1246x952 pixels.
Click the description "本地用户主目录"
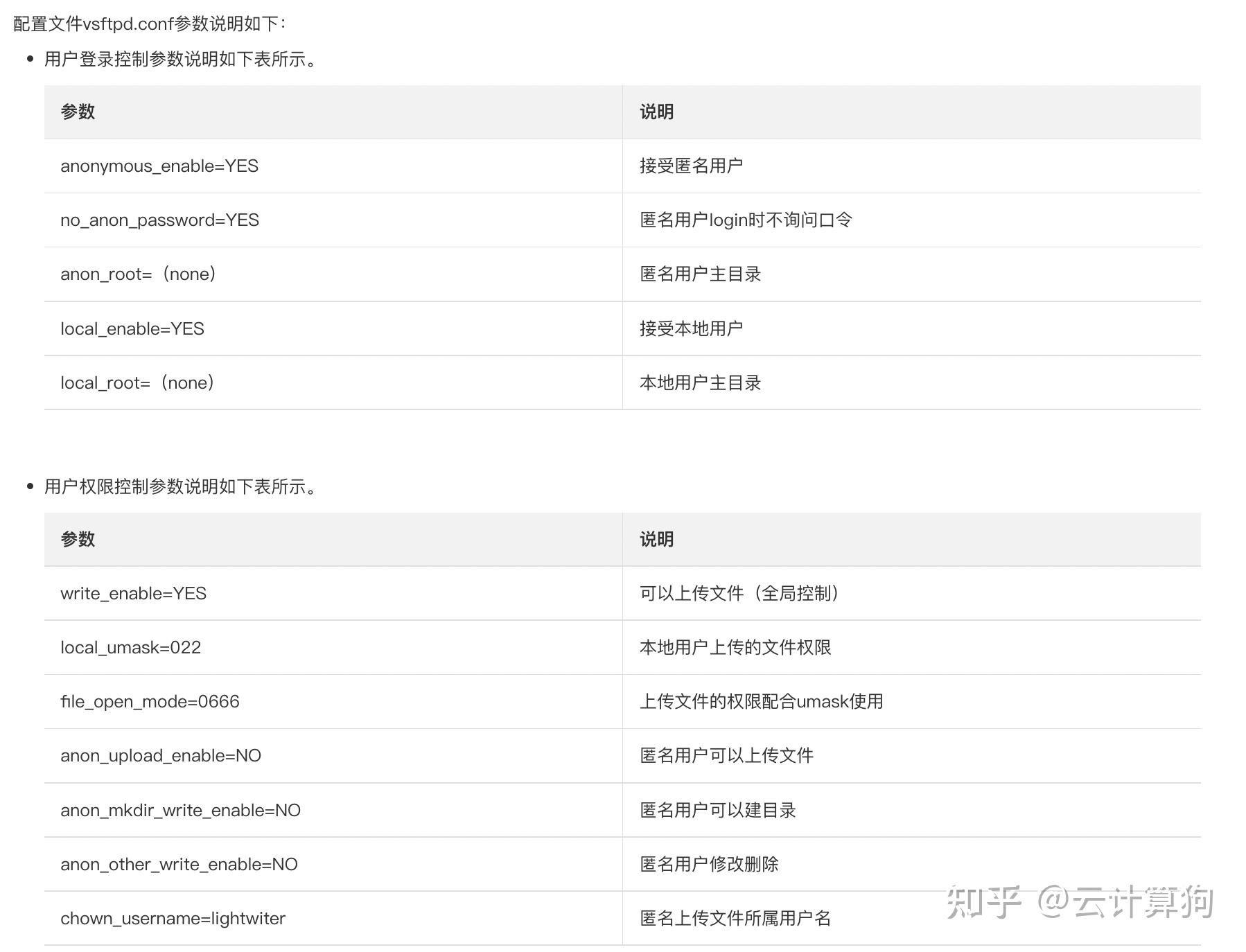(x=700, y=383)
